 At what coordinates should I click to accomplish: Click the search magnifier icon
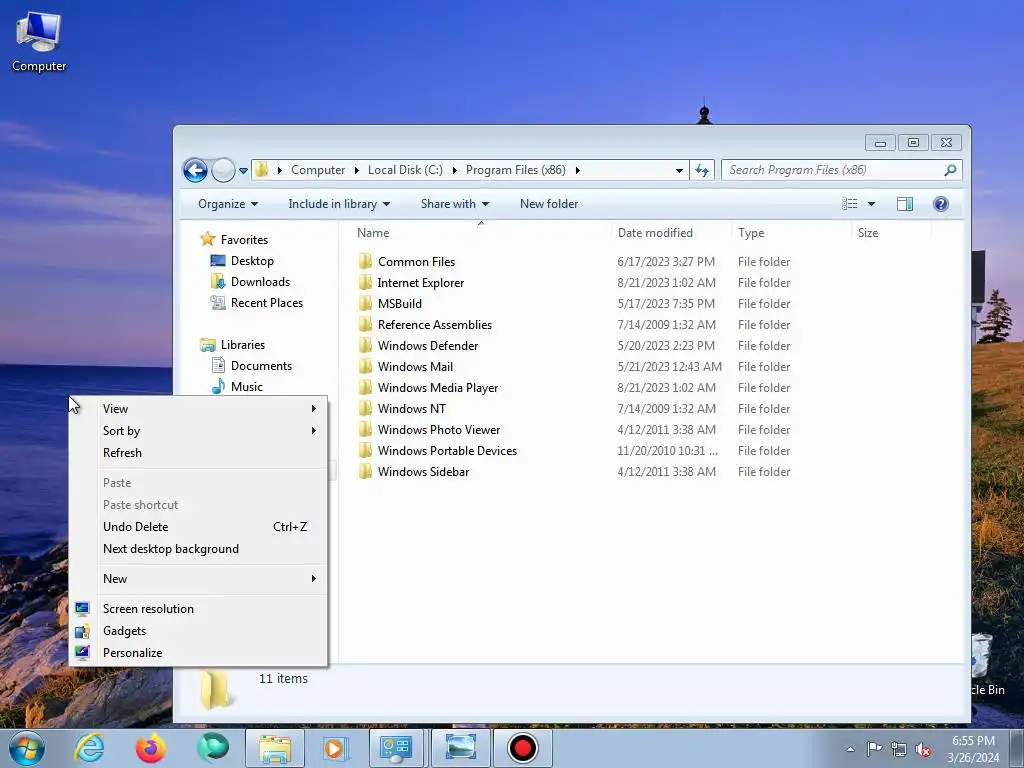[x=950, y=170]
